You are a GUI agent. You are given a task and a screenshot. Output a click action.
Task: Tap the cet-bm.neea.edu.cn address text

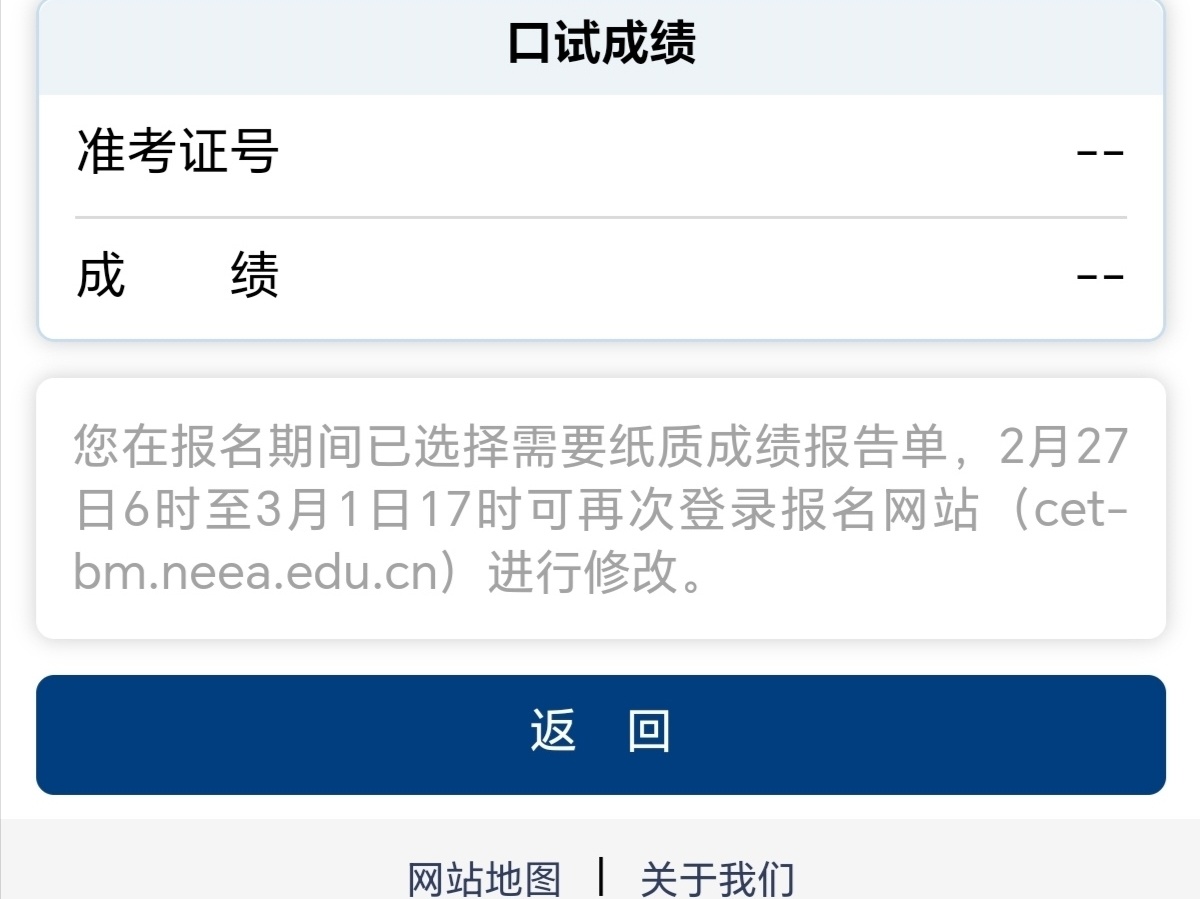260,574
